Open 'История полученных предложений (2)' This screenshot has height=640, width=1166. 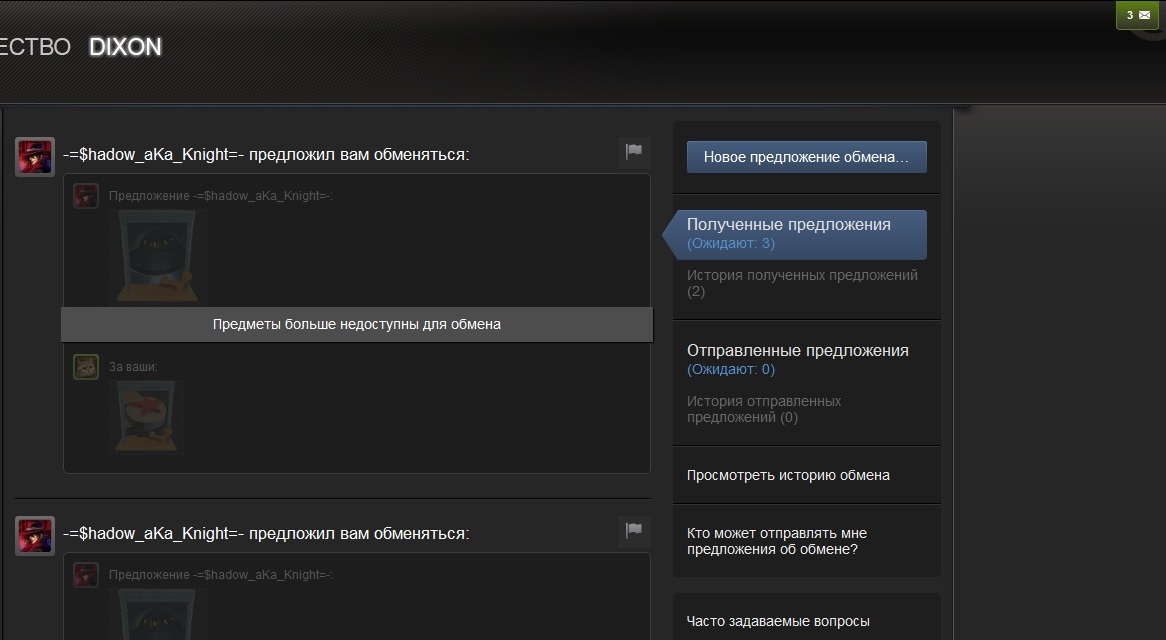[802, 283]
